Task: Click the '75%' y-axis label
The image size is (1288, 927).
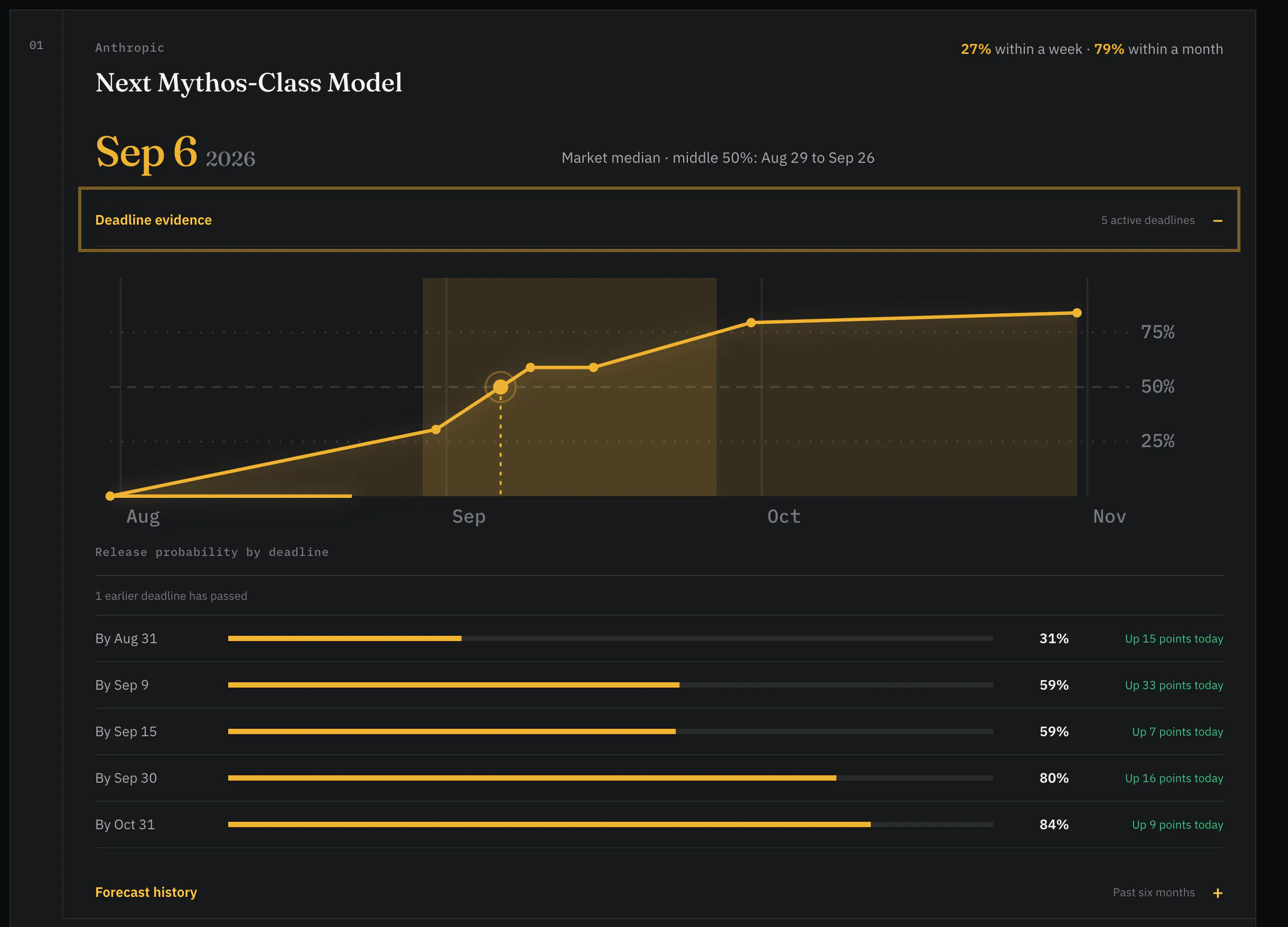Action: 1158,332
